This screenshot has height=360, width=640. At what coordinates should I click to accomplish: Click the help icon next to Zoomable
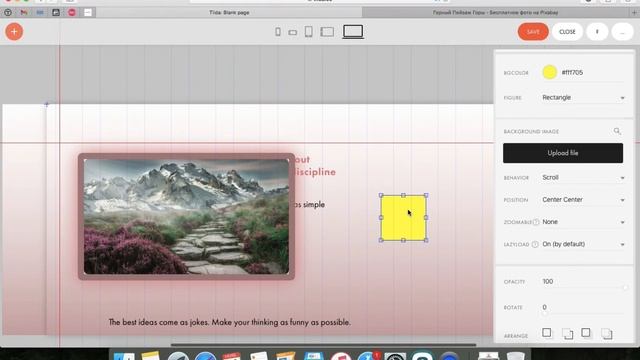536,222
